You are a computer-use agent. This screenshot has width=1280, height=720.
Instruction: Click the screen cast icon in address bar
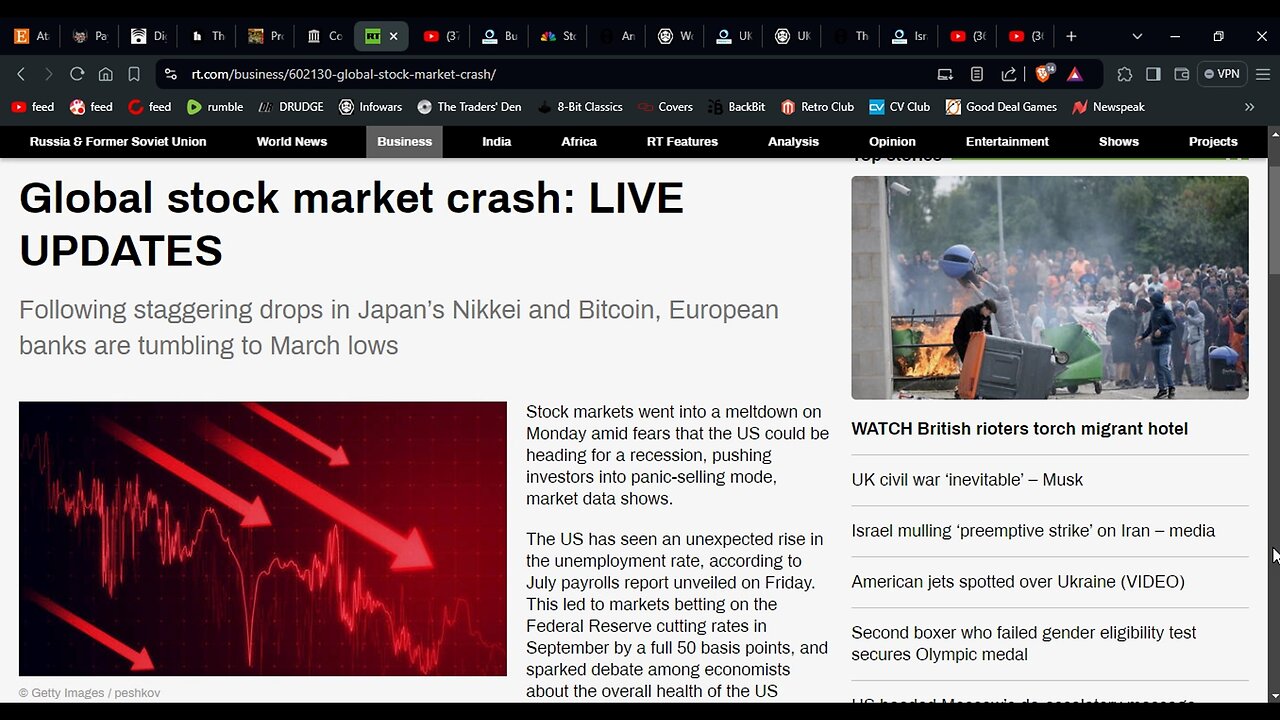click(x=945, y=74)
